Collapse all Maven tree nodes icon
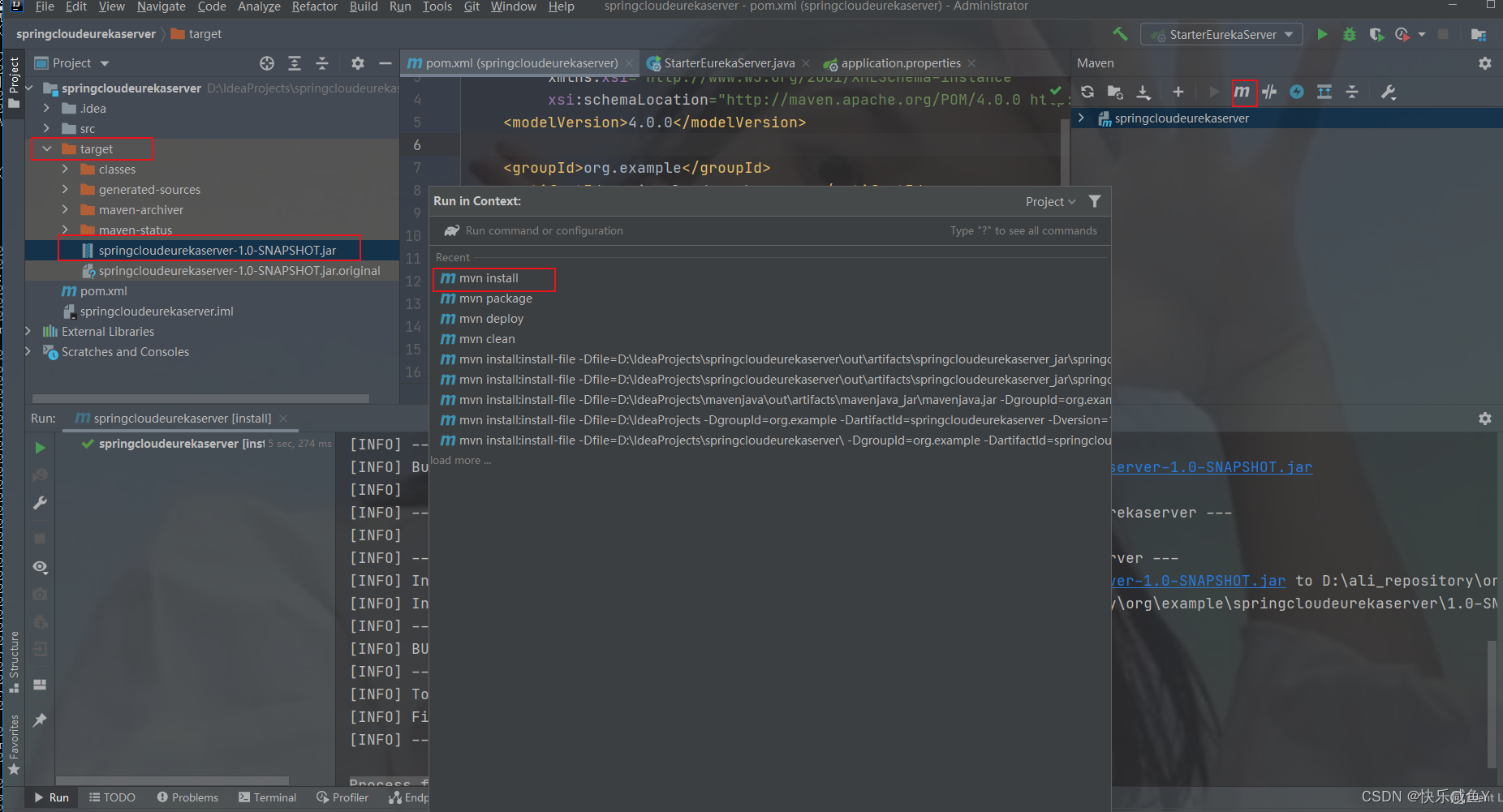Screen dimensions: 1503x812 [1352, 92]
